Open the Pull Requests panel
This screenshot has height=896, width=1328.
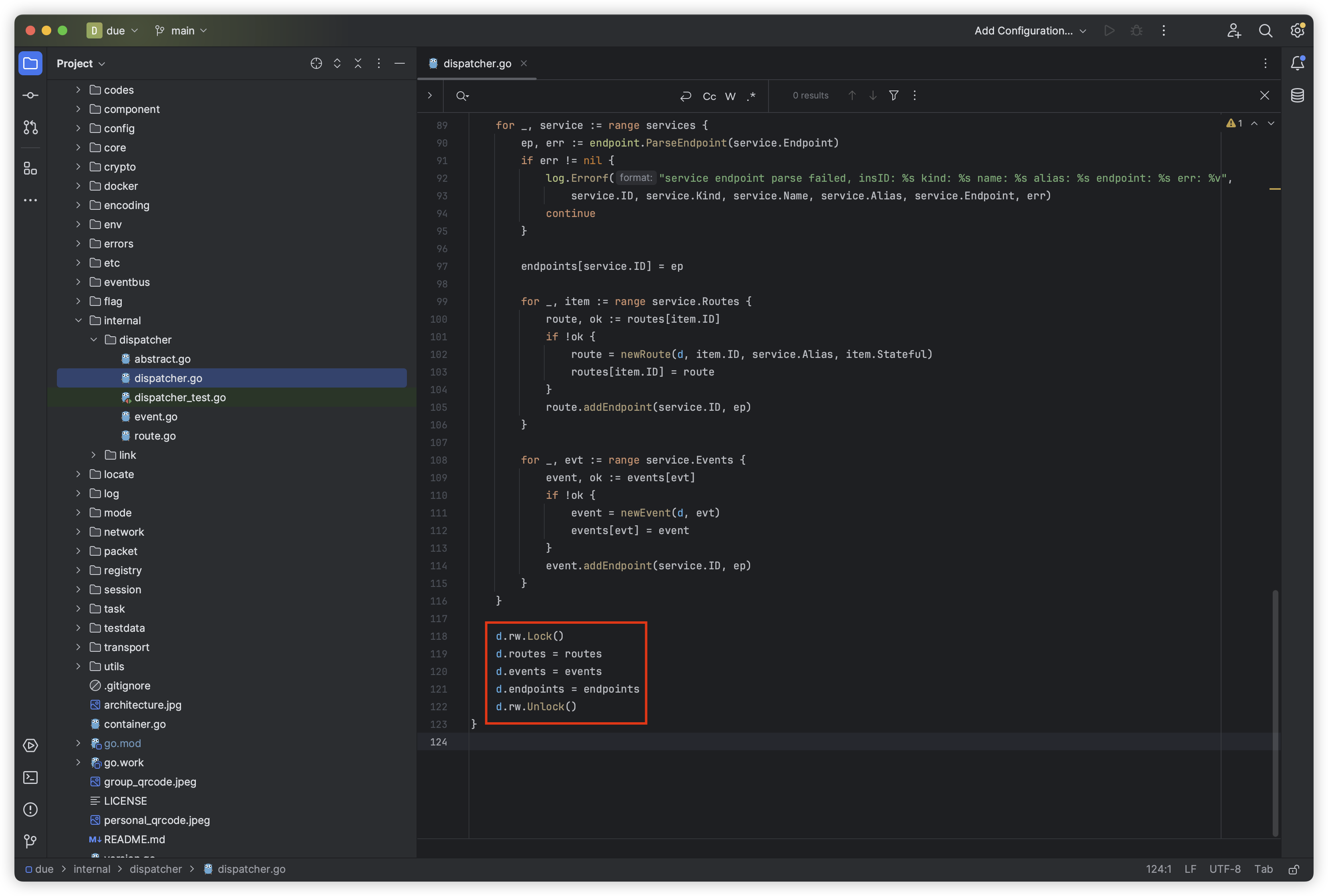[x=30, y=127]
